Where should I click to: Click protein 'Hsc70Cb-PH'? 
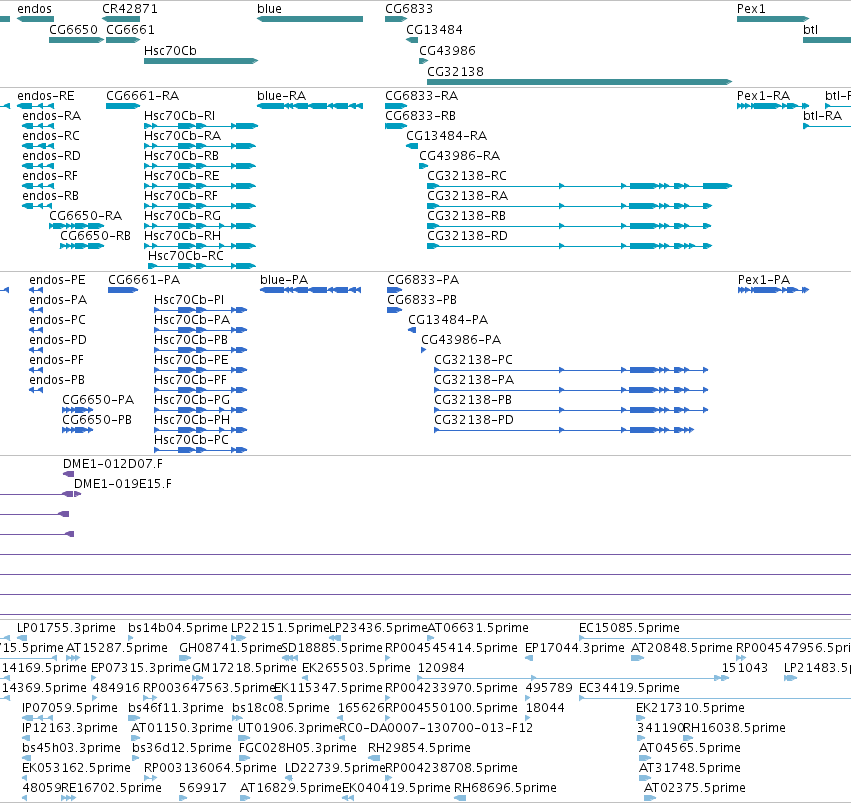click(192, 420)
